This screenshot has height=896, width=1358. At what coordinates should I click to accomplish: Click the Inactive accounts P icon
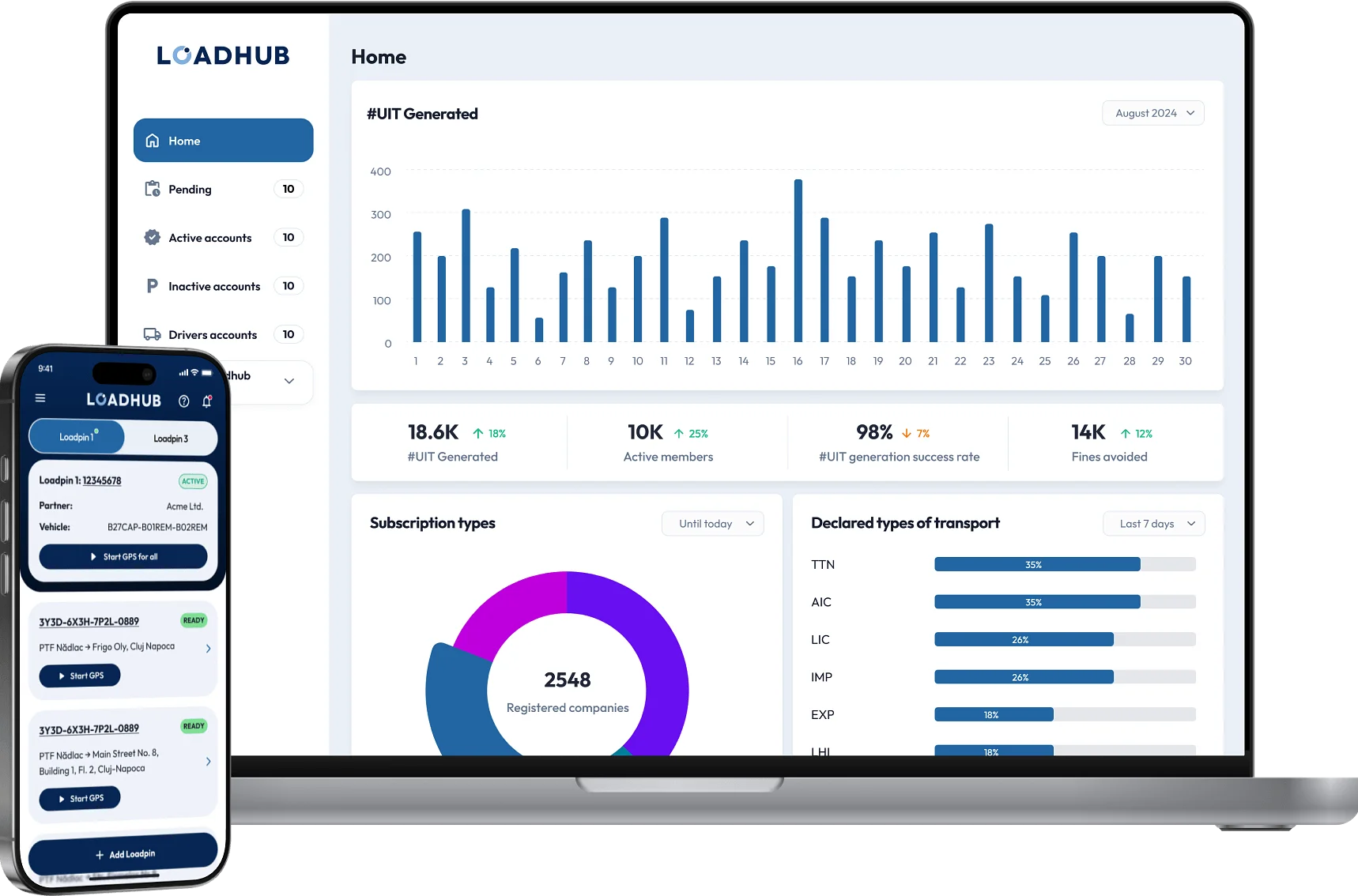pos(153,286)
